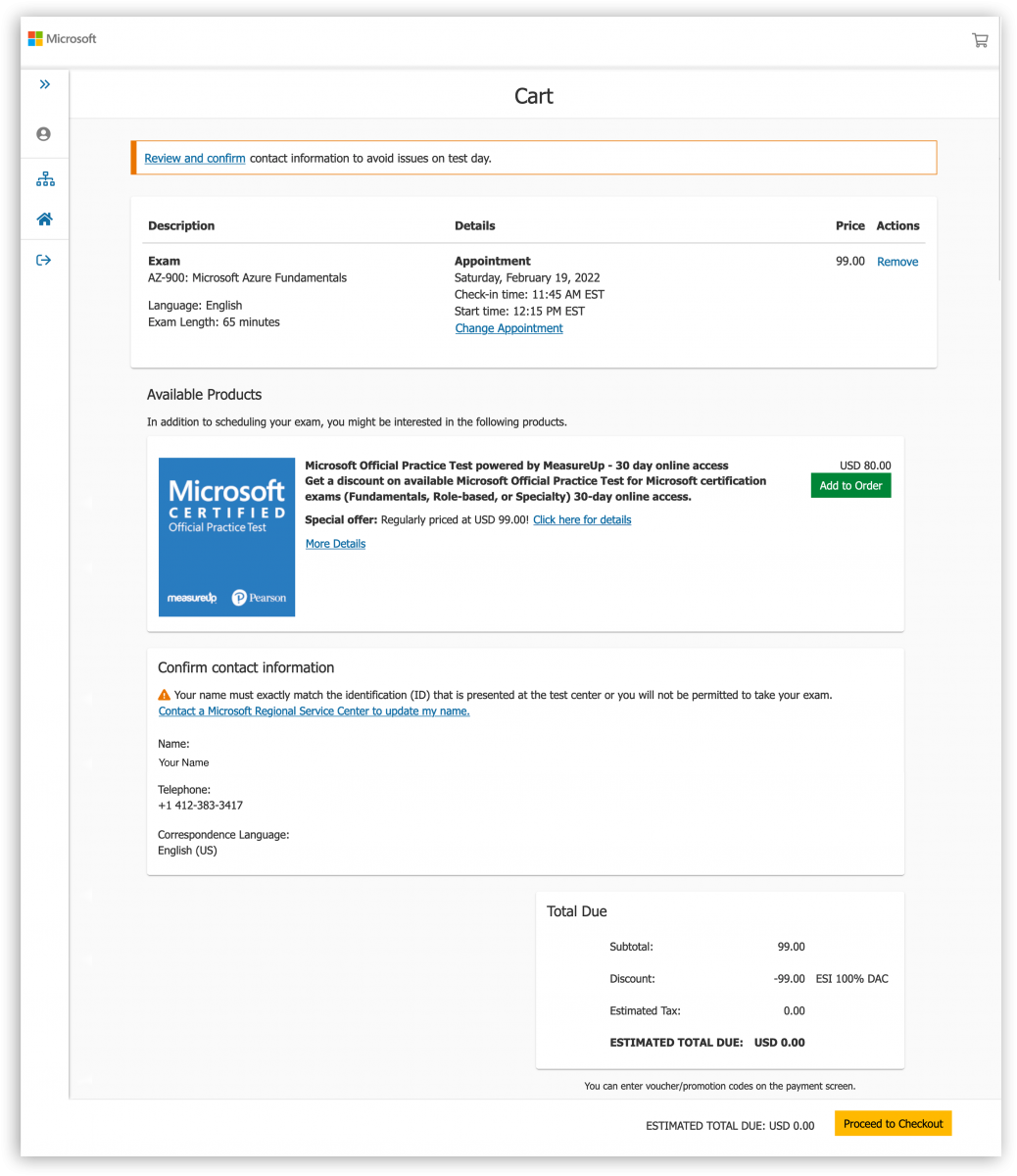Screen dimensions: 1017x1176
Task: Click the 'Confirm contact information' heading
Action: coord(246,667)
